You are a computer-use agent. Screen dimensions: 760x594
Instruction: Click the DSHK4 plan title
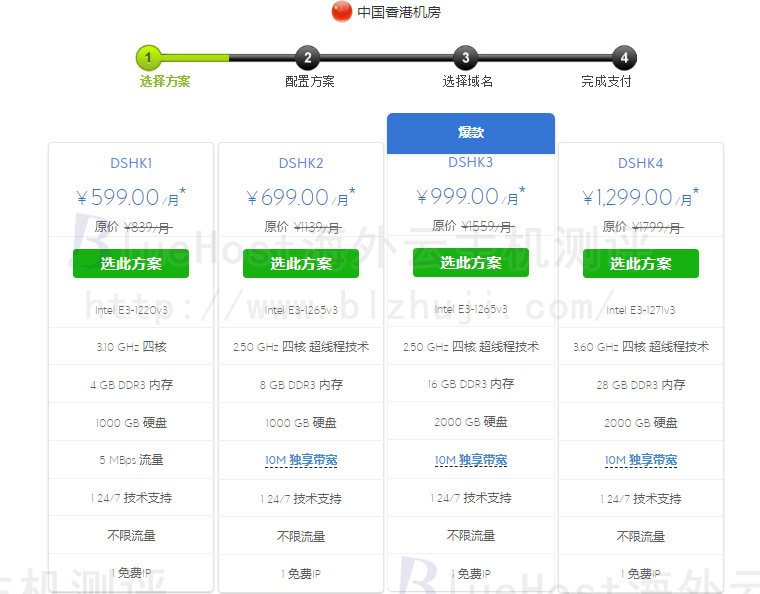coord(641,163)
